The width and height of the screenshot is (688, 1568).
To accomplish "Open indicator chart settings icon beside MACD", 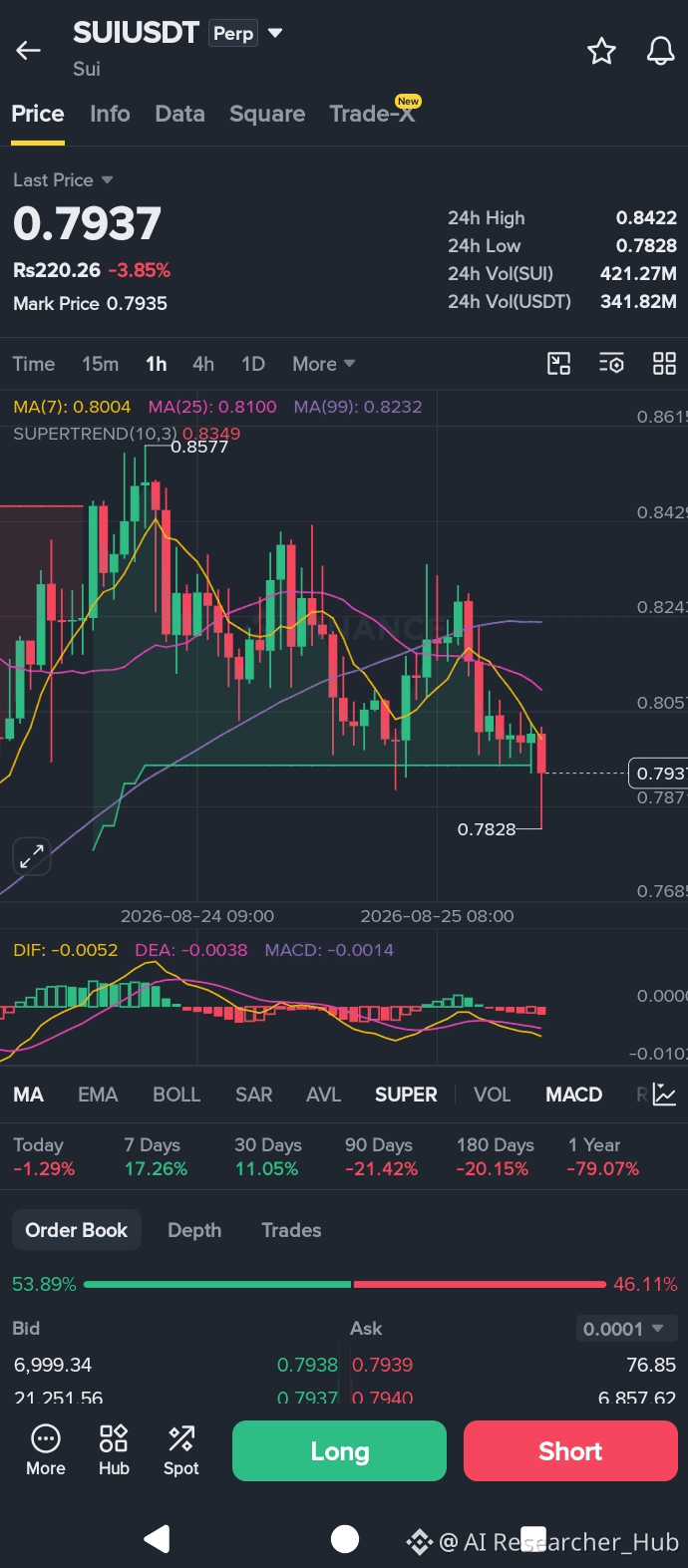I will pos(664,1095).
